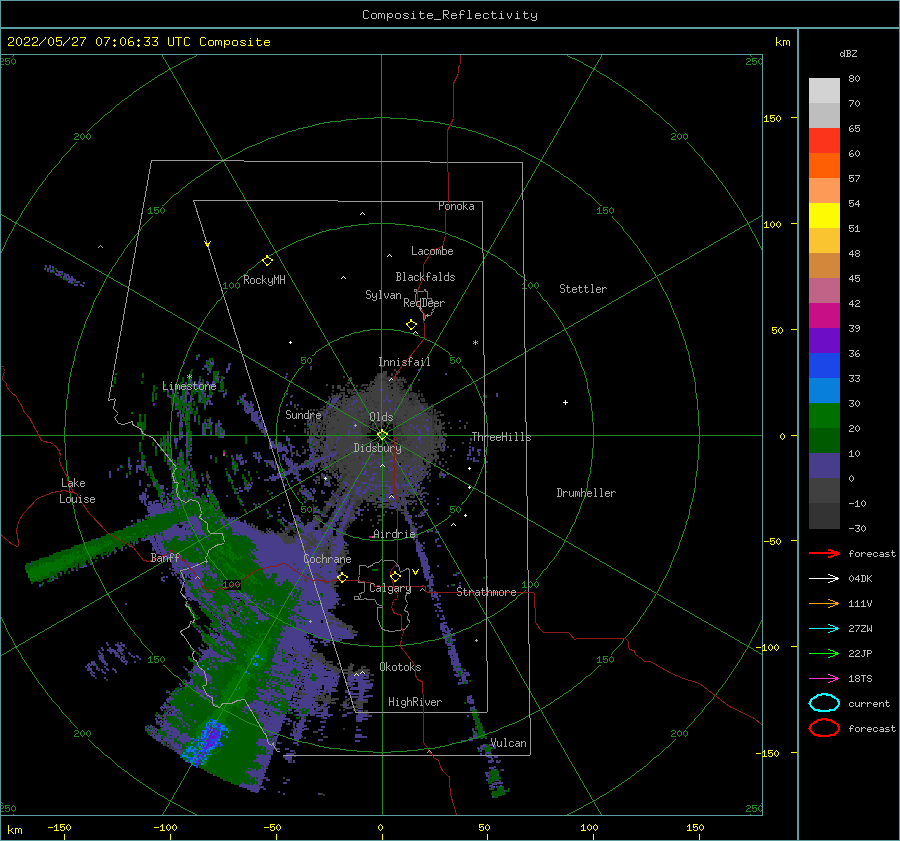Image resolution: width=900 pixels, height=841 pixels.
Task: Click the orange 111V arrow legend icon
Action: [824, 603]
